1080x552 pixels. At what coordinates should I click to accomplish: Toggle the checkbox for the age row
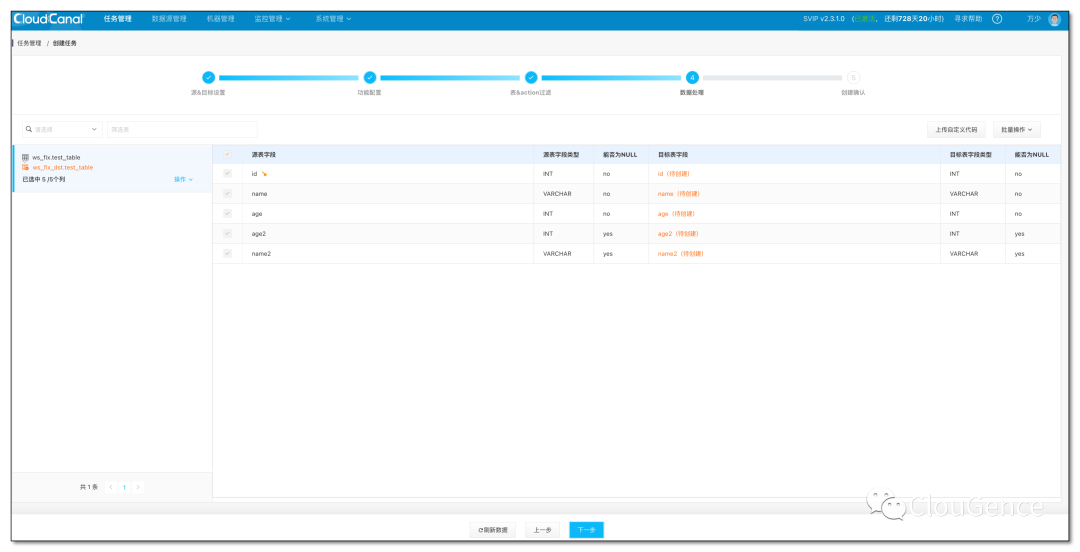point(227,214)
